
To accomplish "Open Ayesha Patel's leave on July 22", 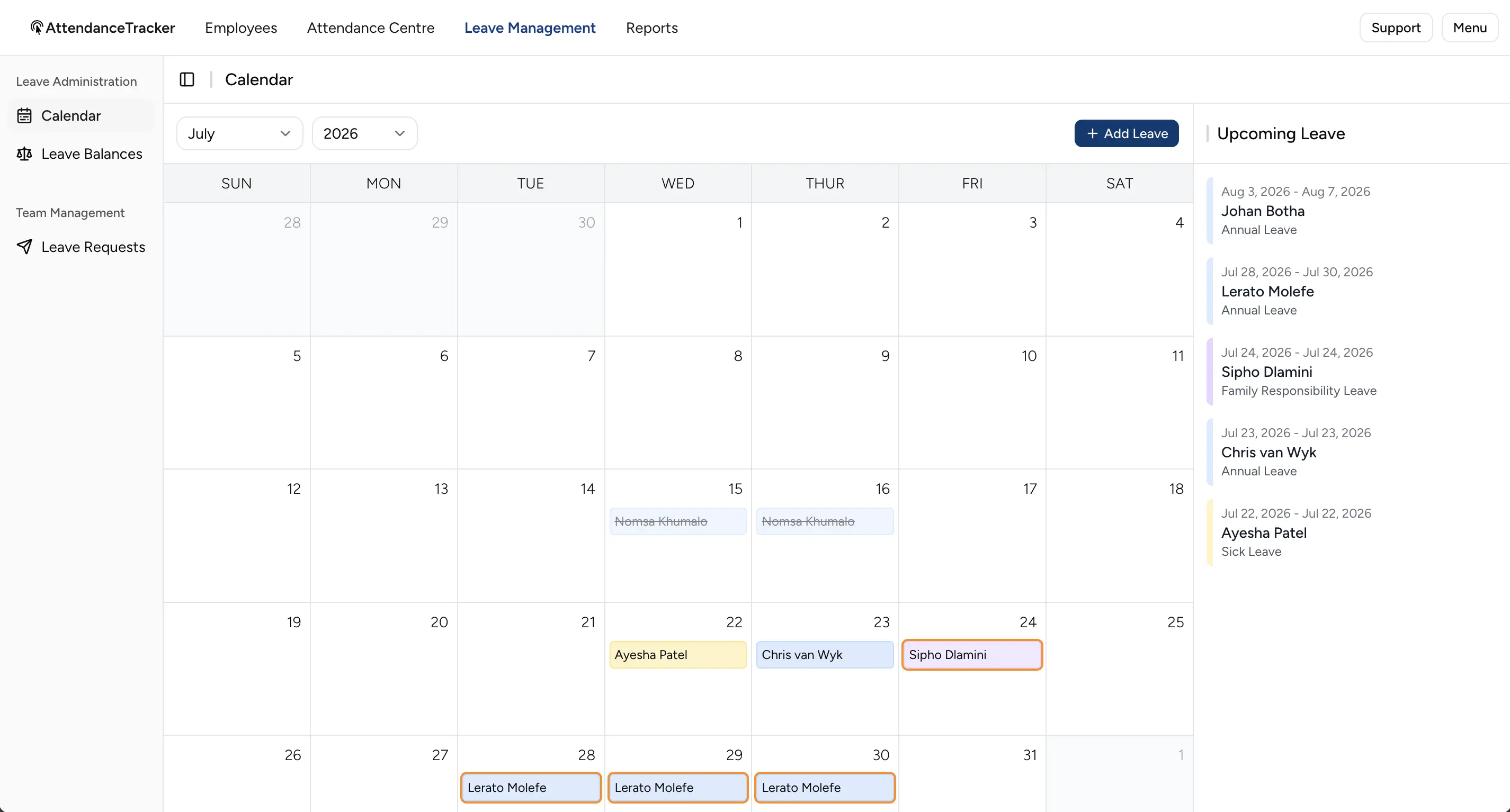I will tap(677, 655).
